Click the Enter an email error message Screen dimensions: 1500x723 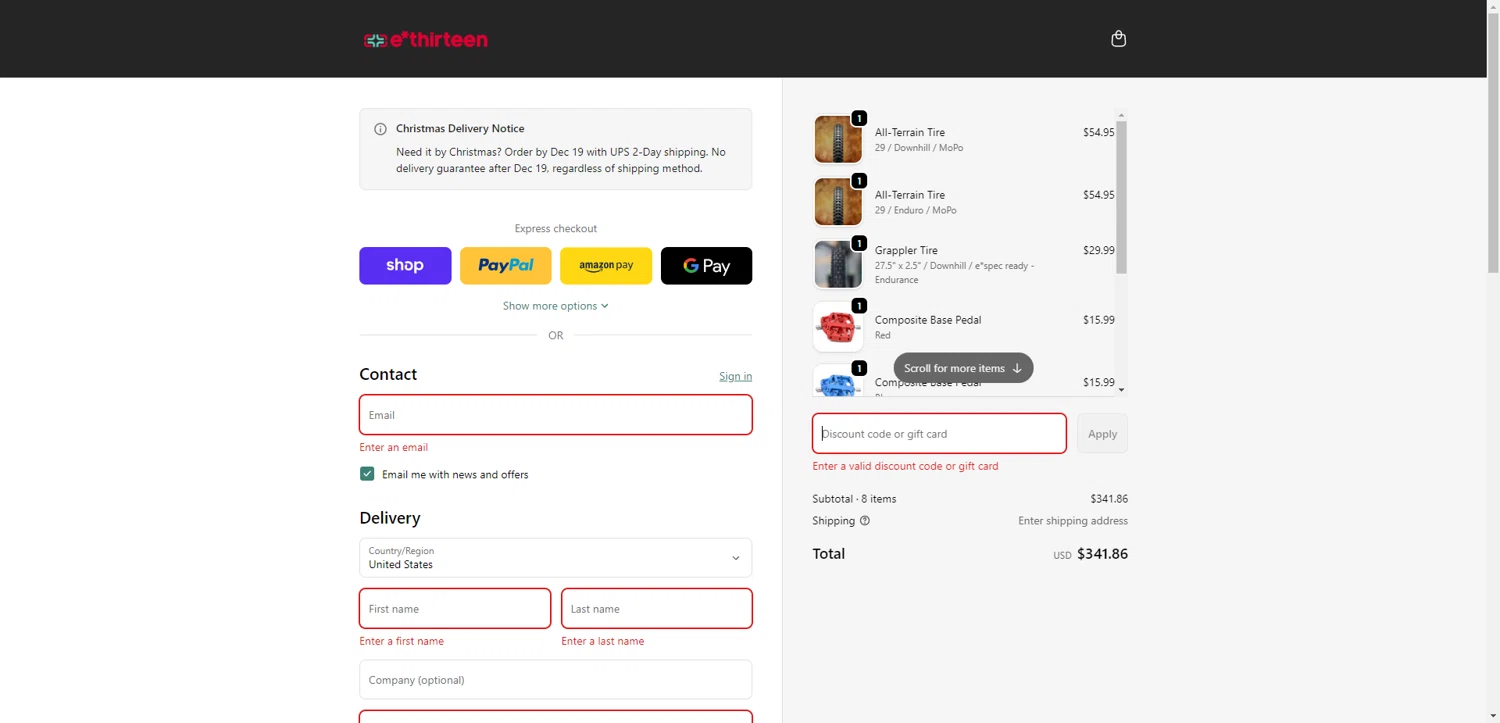click(x=394, y=447)
